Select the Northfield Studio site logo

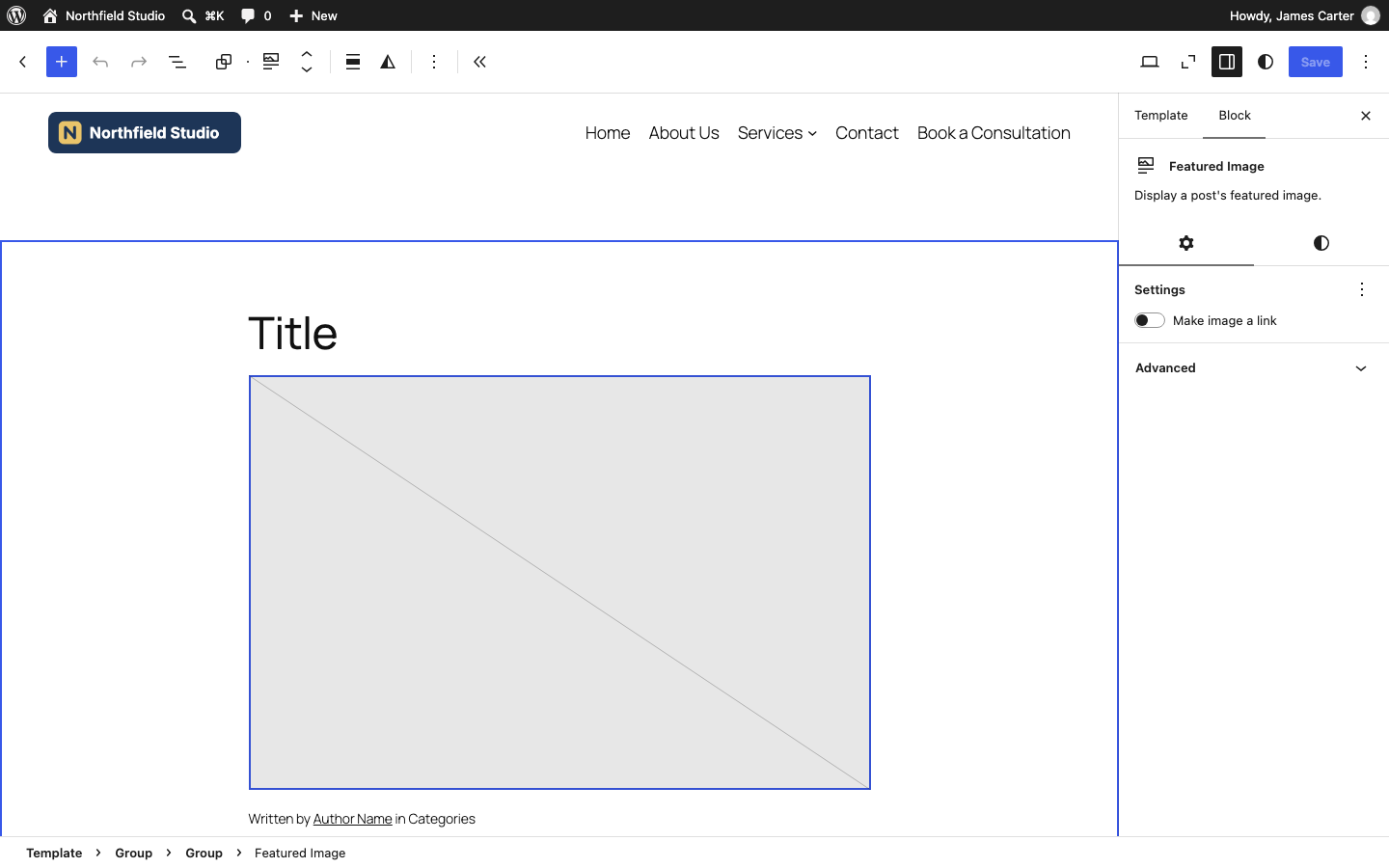[145, 133]
